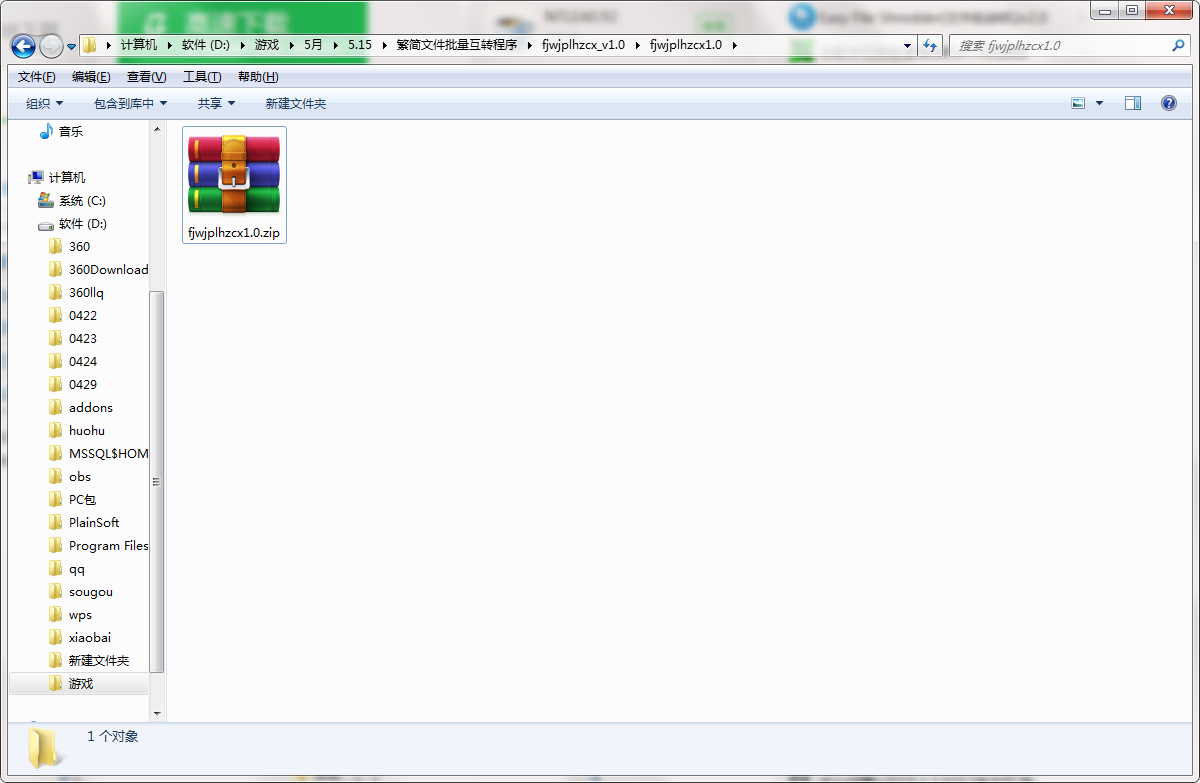Viewport: 1200px width, 783px height.
Task: Toggle the preview pane icon in the toolbar
Action: [1133, 103]
